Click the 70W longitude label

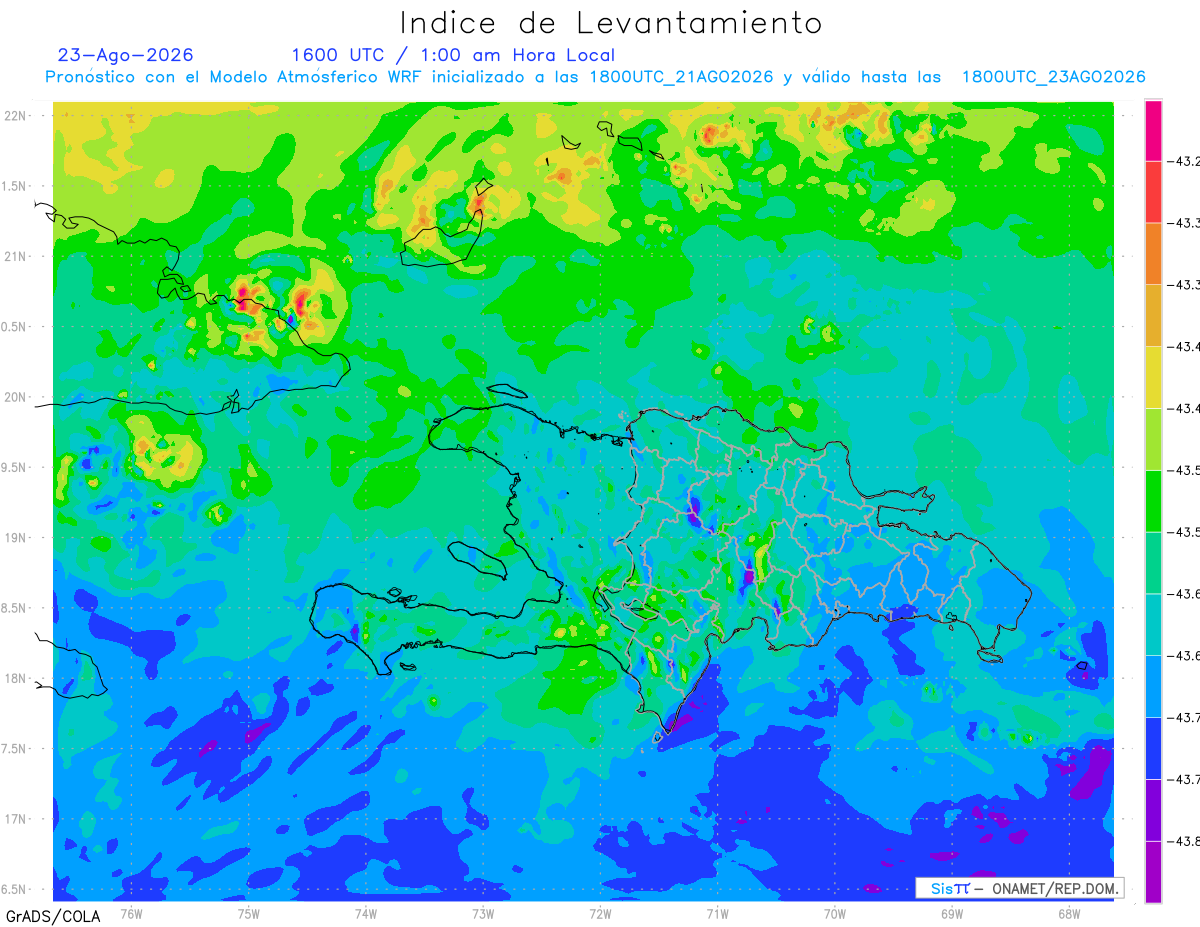835,913
